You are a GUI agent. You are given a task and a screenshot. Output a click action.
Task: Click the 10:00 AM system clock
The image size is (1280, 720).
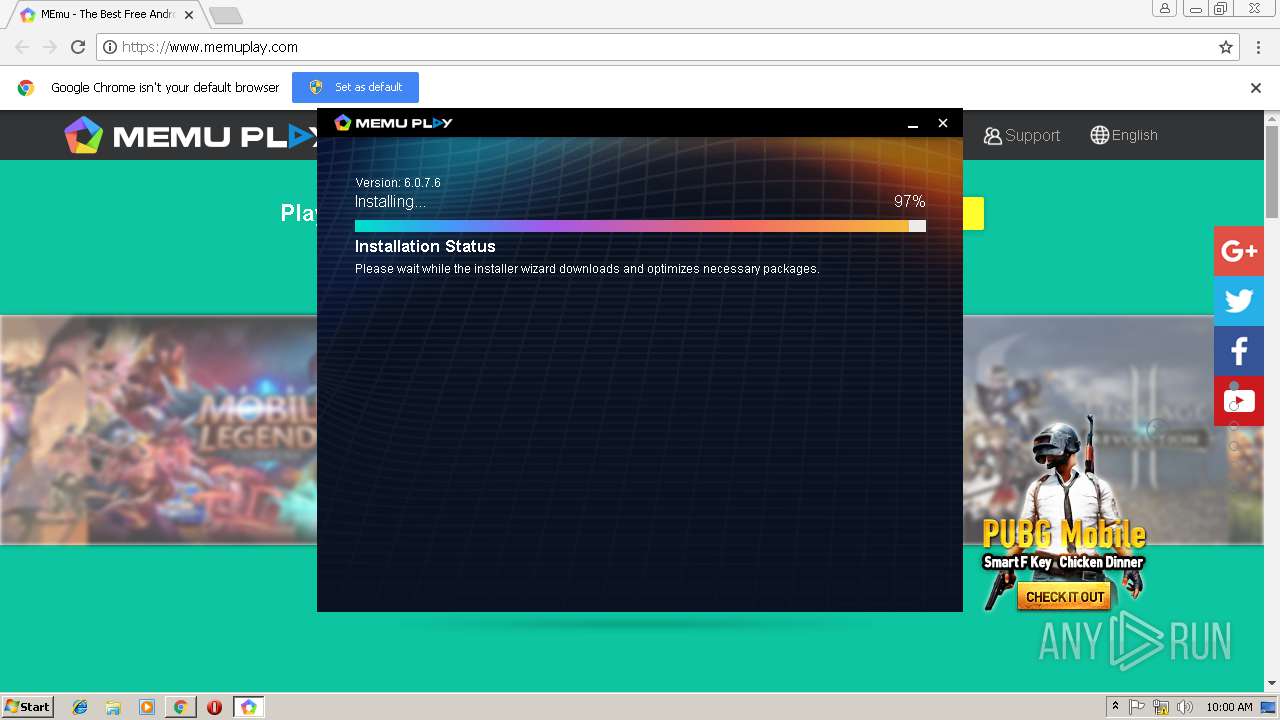(x=1229, y=707)
